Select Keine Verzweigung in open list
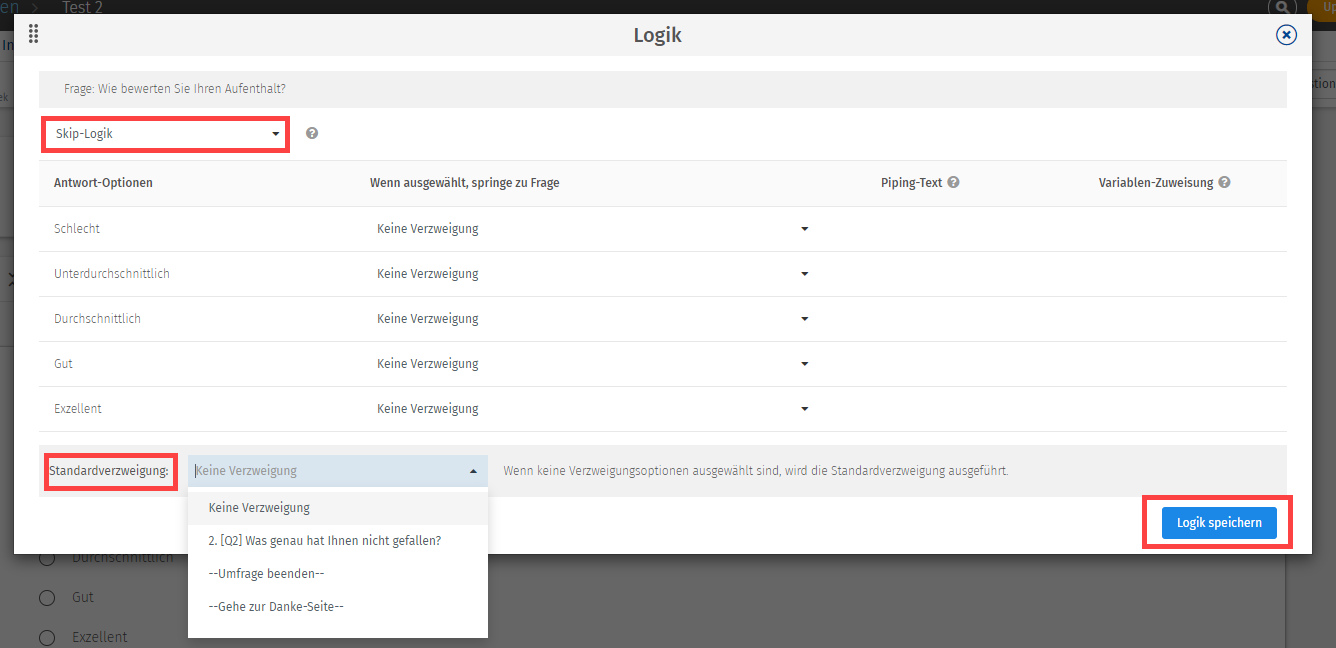This screenshot has width=1336, height=648. (259, 508)
